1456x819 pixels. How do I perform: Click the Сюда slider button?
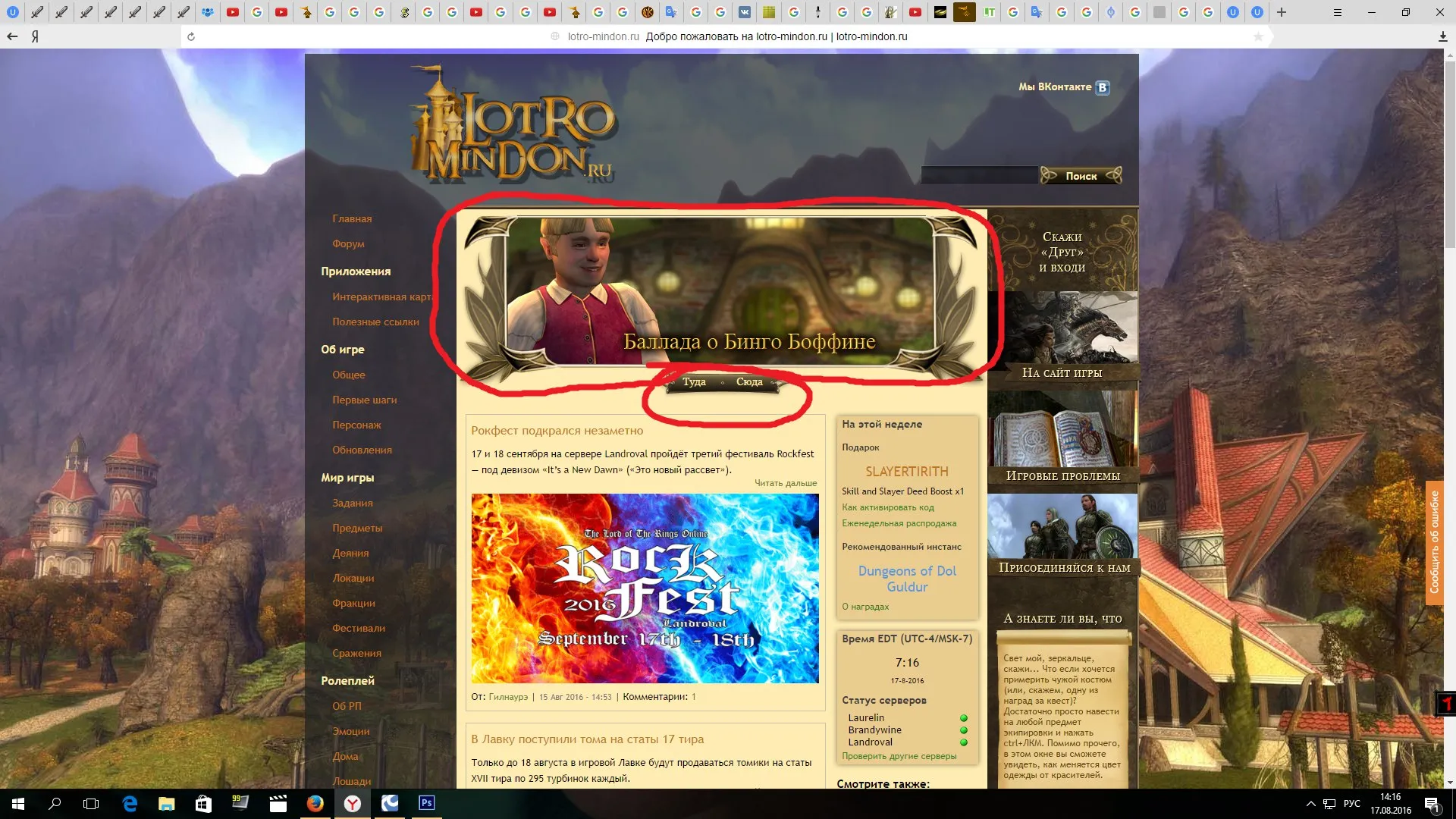point(749,382)
